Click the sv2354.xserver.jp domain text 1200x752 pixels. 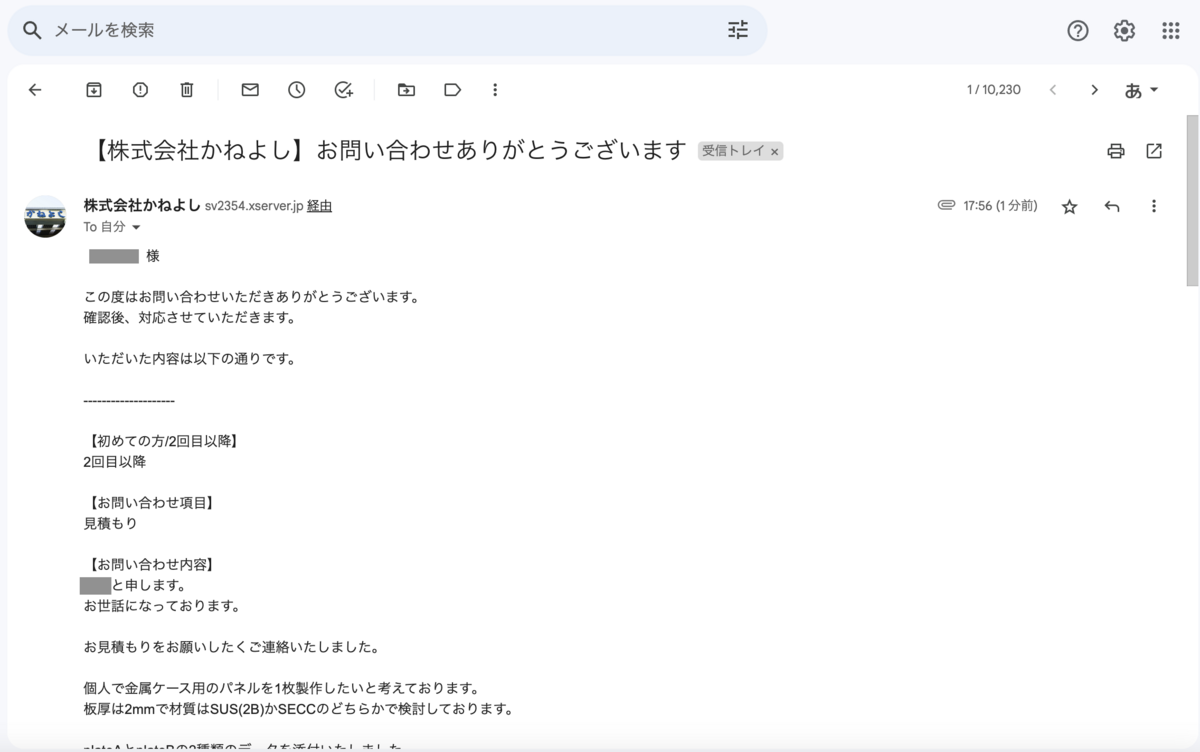pyautogui.click(x=253, y=206)
